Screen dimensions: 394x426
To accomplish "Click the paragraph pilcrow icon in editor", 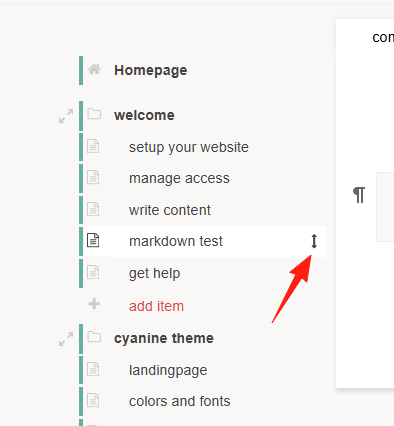I will point(359,195).
